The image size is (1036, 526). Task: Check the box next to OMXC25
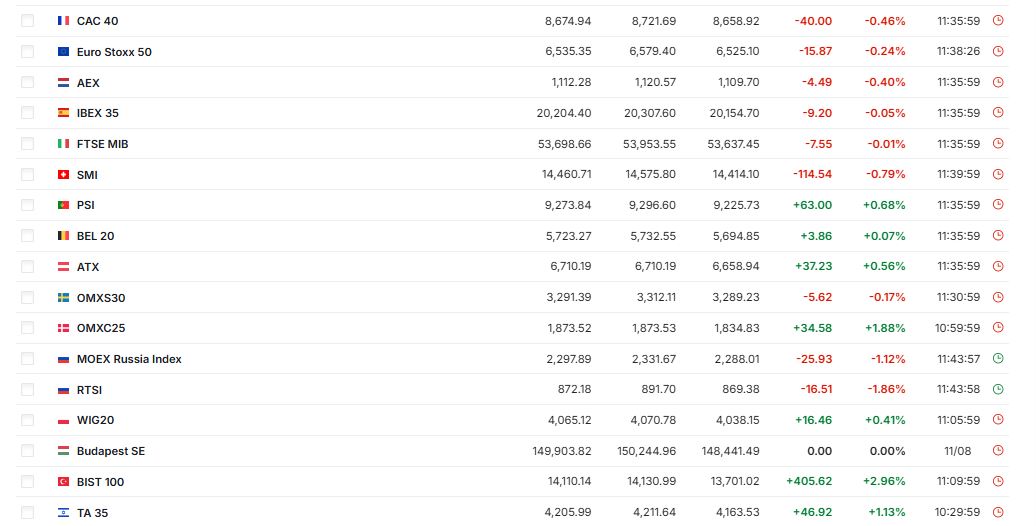[x=27, y=328]
